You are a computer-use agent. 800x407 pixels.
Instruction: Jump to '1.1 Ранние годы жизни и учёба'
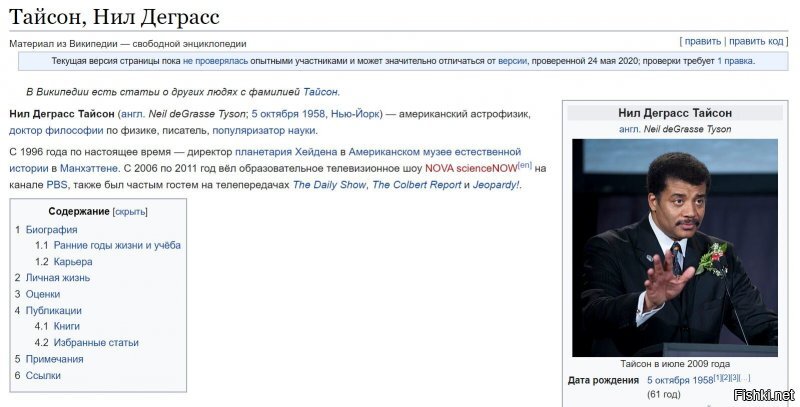point(108,245)
